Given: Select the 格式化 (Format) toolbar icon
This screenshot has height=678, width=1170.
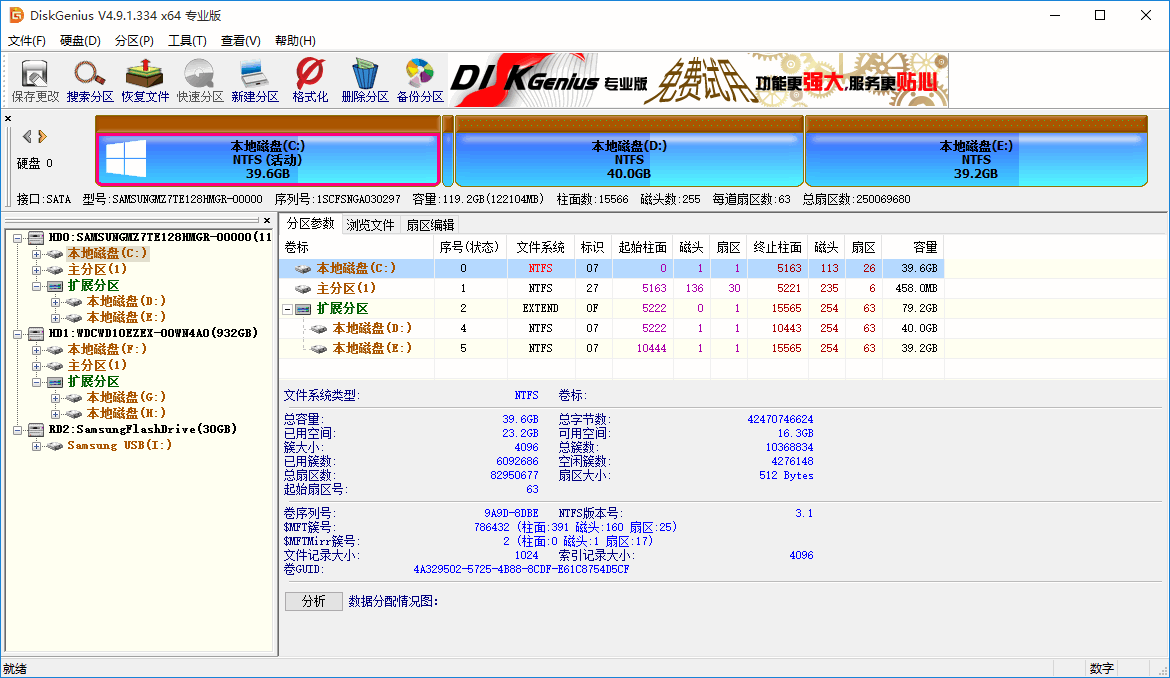Looking at the screenshot, I should (309, 79).
